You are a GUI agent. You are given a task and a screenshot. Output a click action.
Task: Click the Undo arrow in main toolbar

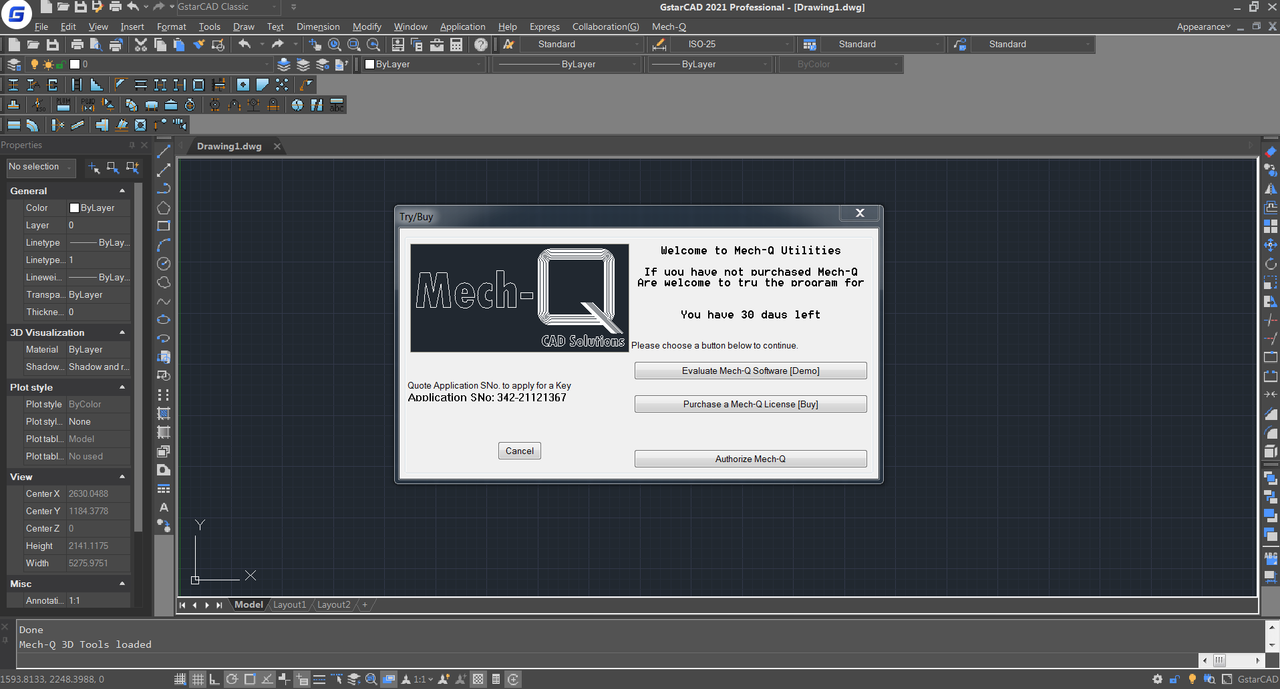pos(244,44)
